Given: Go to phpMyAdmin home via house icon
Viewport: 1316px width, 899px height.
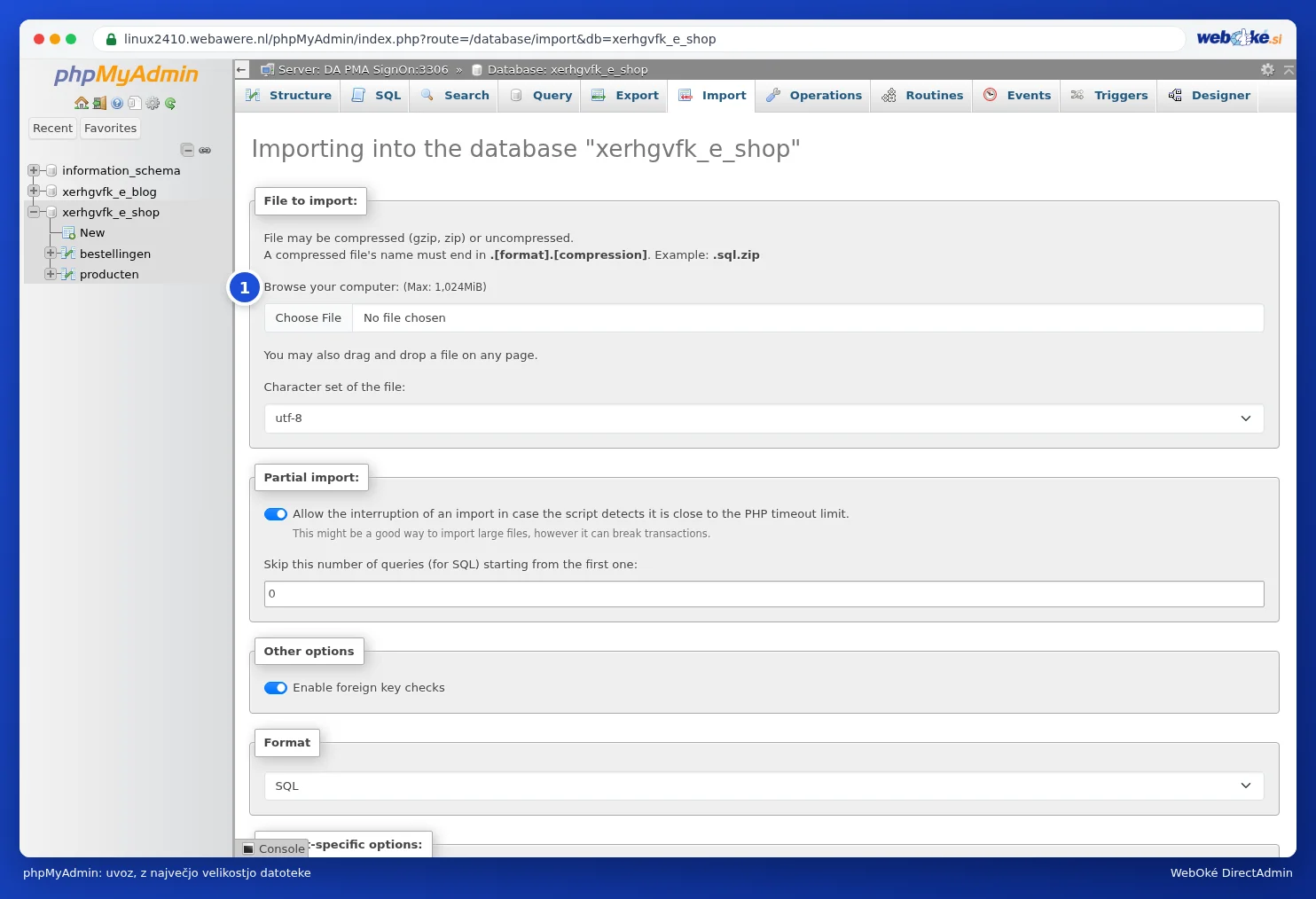Looking at the screenshot, I should 82,103.
